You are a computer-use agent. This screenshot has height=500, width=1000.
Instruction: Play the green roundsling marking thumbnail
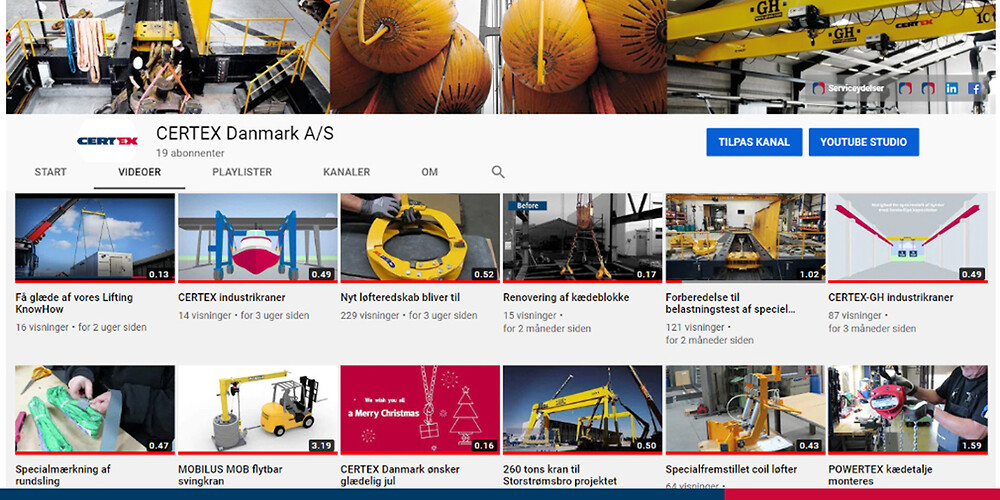[95, 409]
